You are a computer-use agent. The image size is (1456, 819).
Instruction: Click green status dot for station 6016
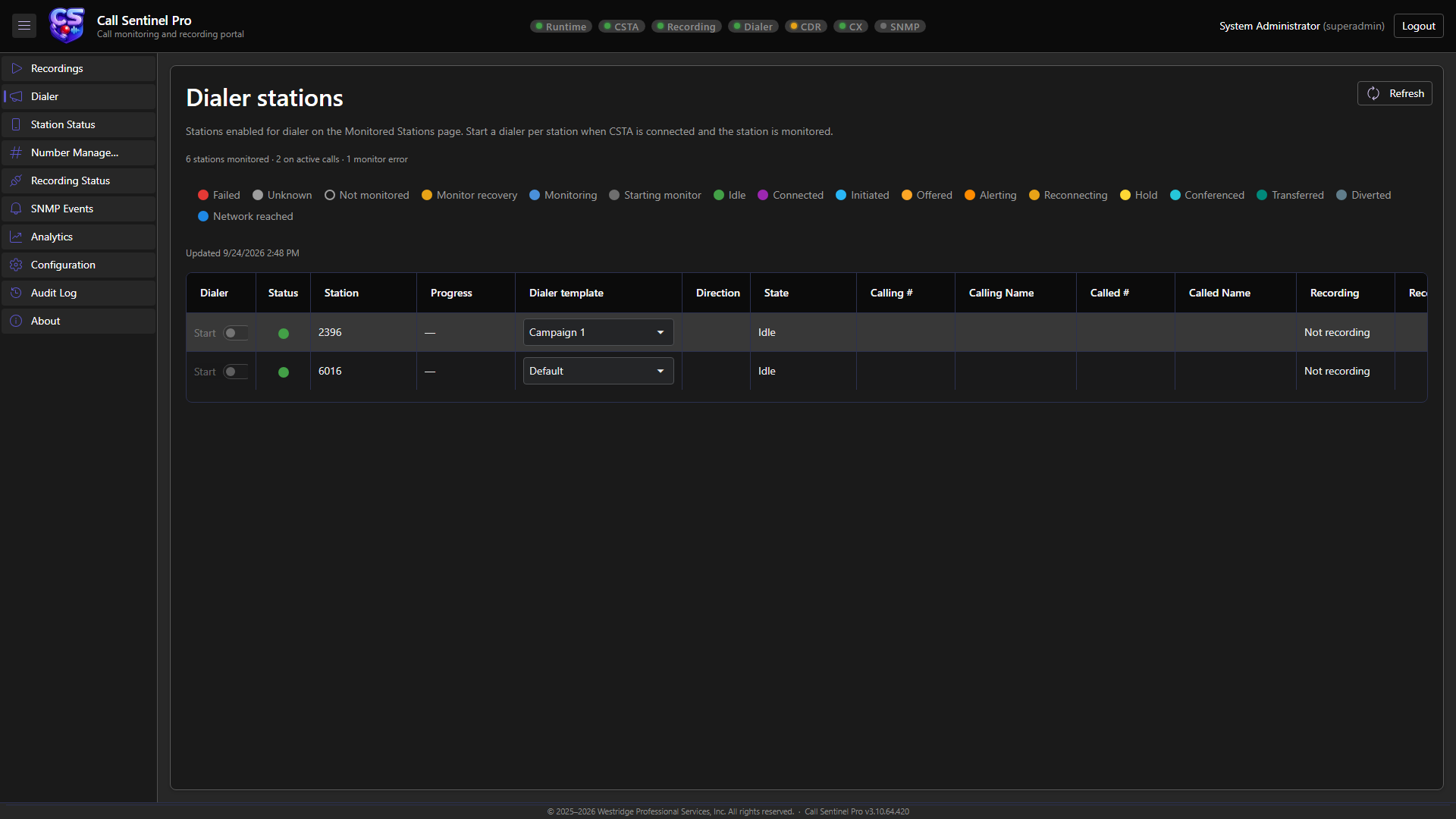click(284, 372)
